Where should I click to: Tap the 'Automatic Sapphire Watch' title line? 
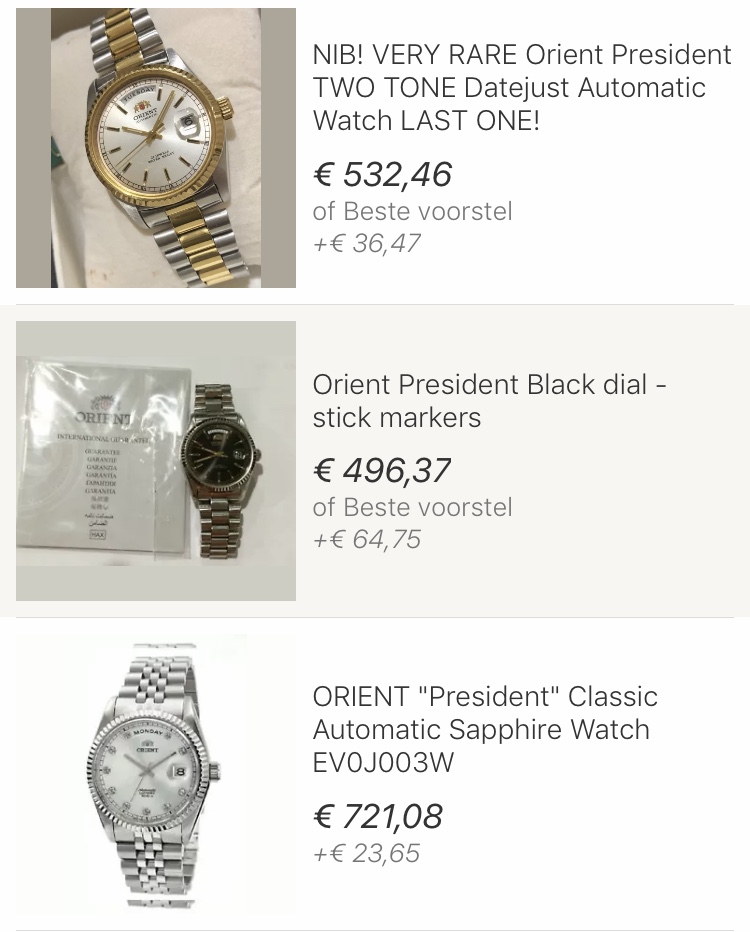[481, 729]
